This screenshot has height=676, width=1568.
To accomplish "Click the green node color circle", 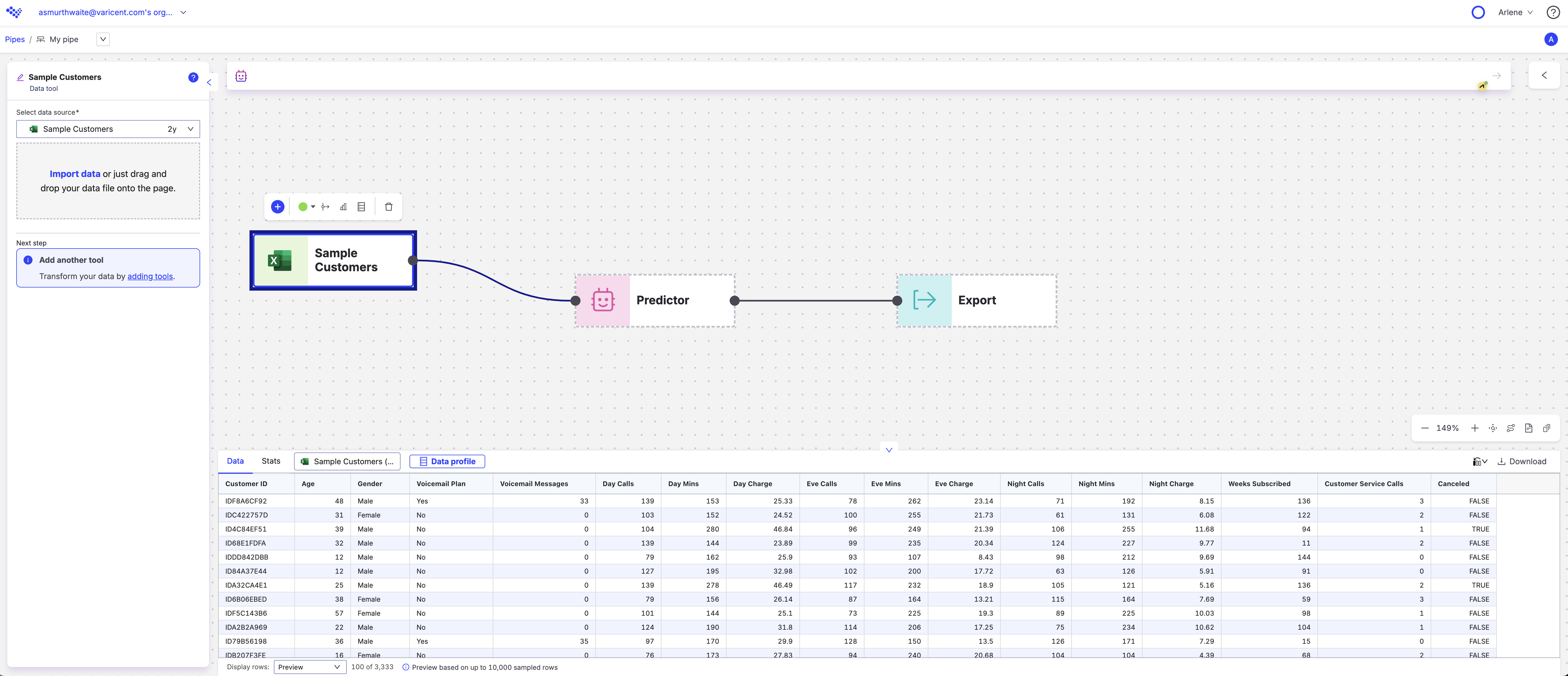I will click(x=302, y=206).
